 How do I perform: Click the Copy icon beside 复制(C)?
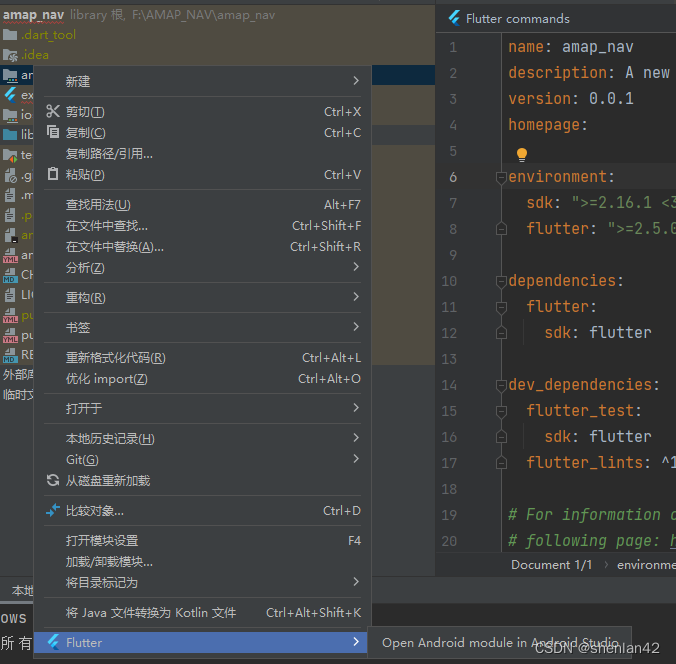53,132
